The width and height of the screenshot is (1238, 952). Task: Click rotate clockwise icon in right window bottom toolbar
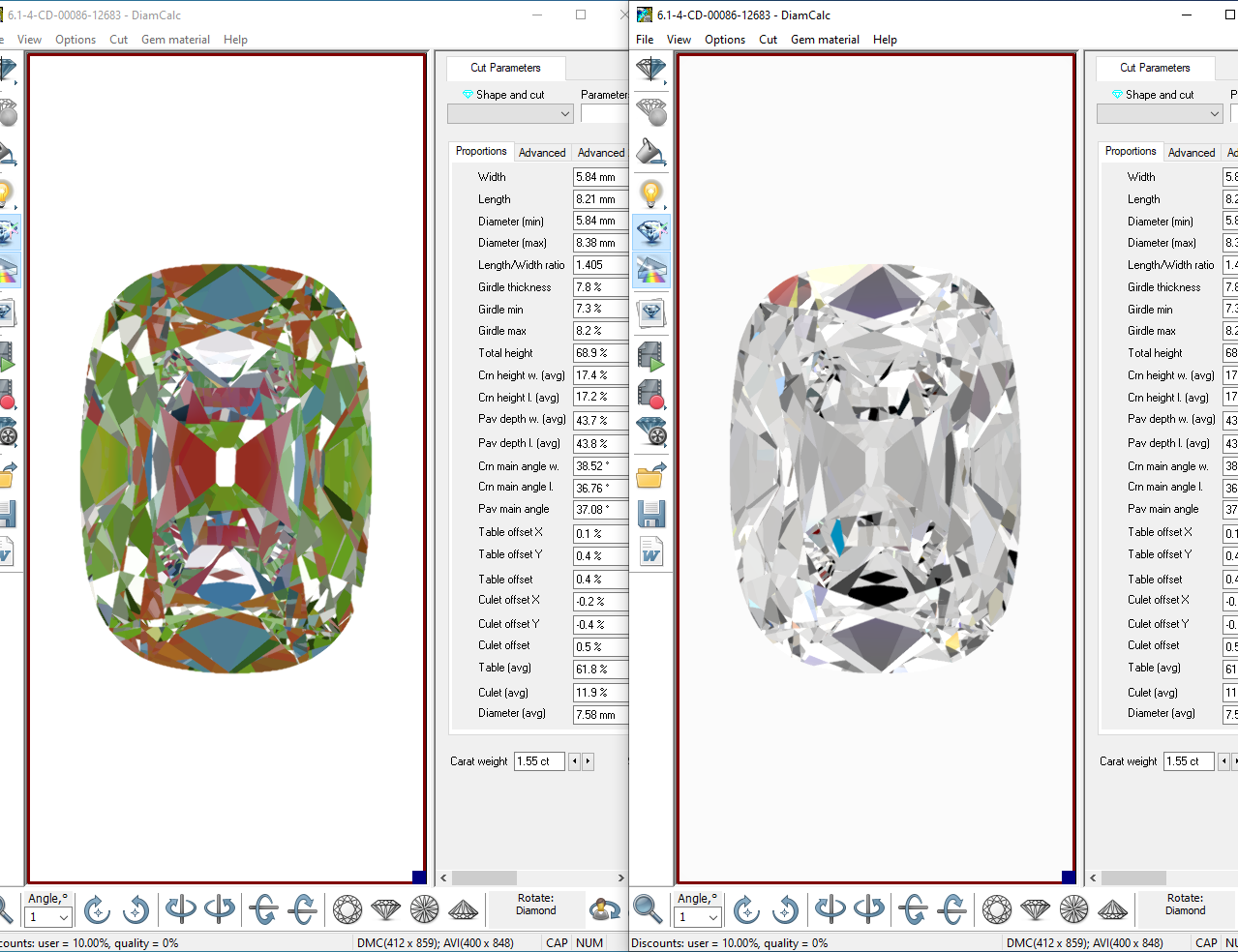click(x=746, y=909)
